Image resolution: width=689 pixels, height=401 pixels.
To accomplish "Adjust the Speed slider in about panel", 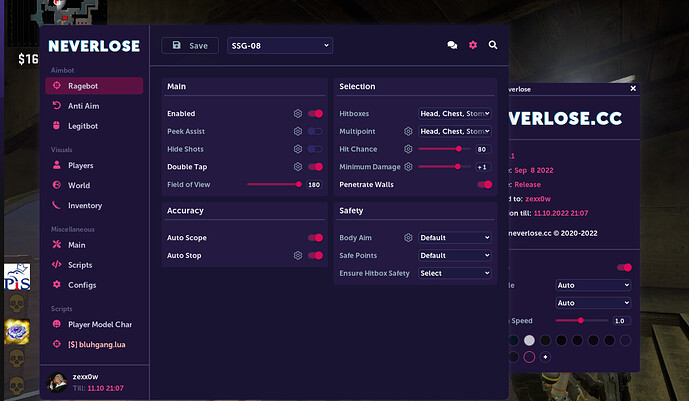I will 582,321.
